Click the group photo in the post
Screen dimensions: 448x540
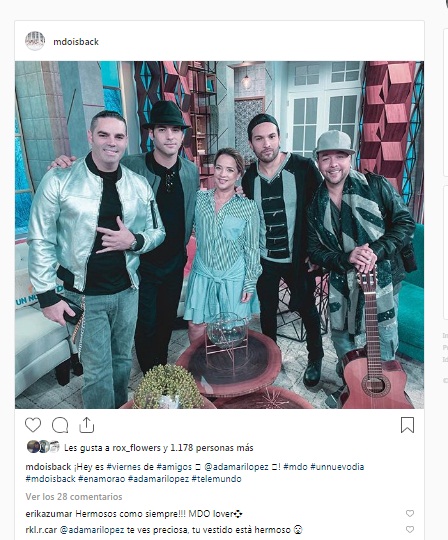[219, 235]
